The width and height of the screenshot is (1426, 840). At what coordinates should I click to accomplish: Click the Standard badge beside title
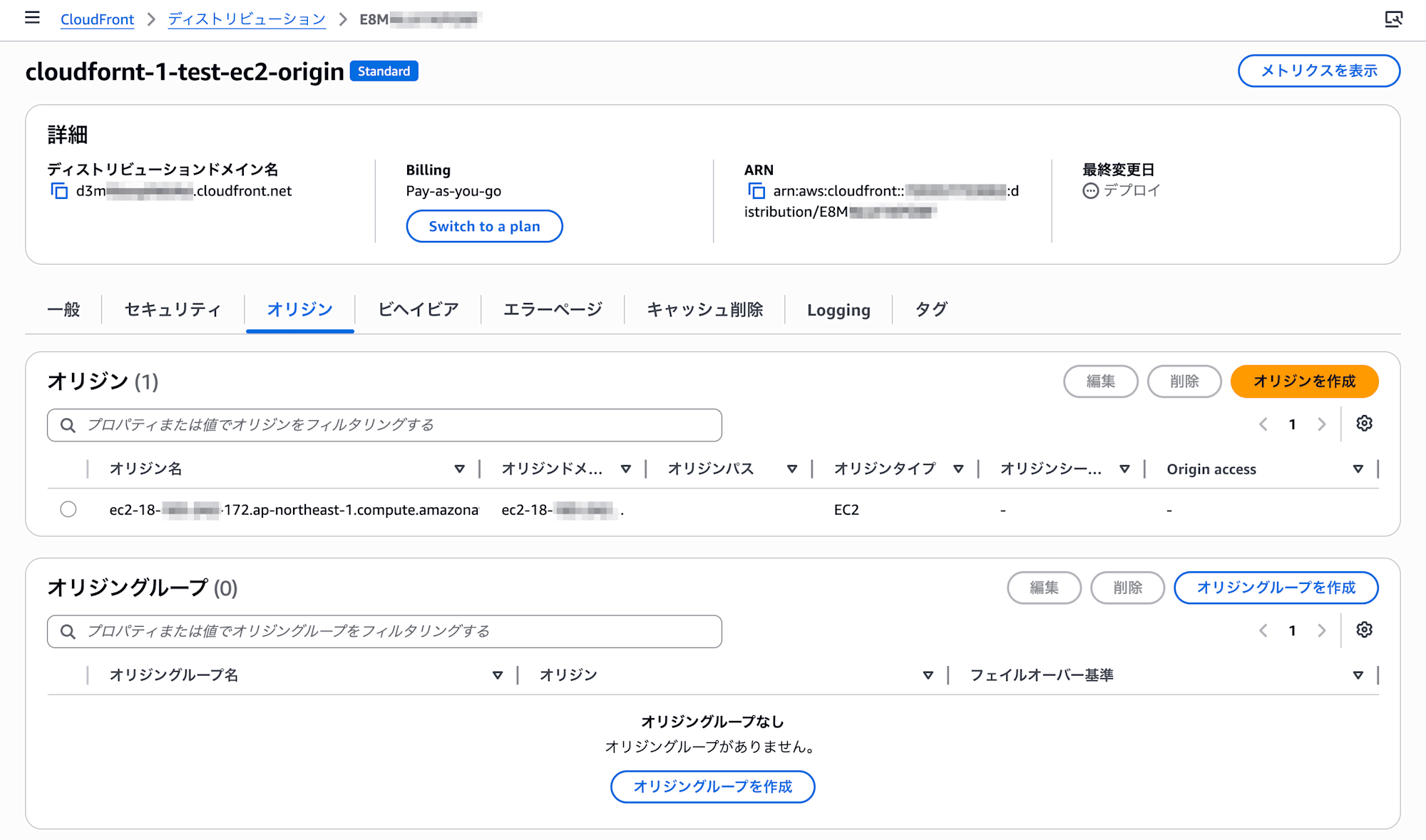pos(384,71)
